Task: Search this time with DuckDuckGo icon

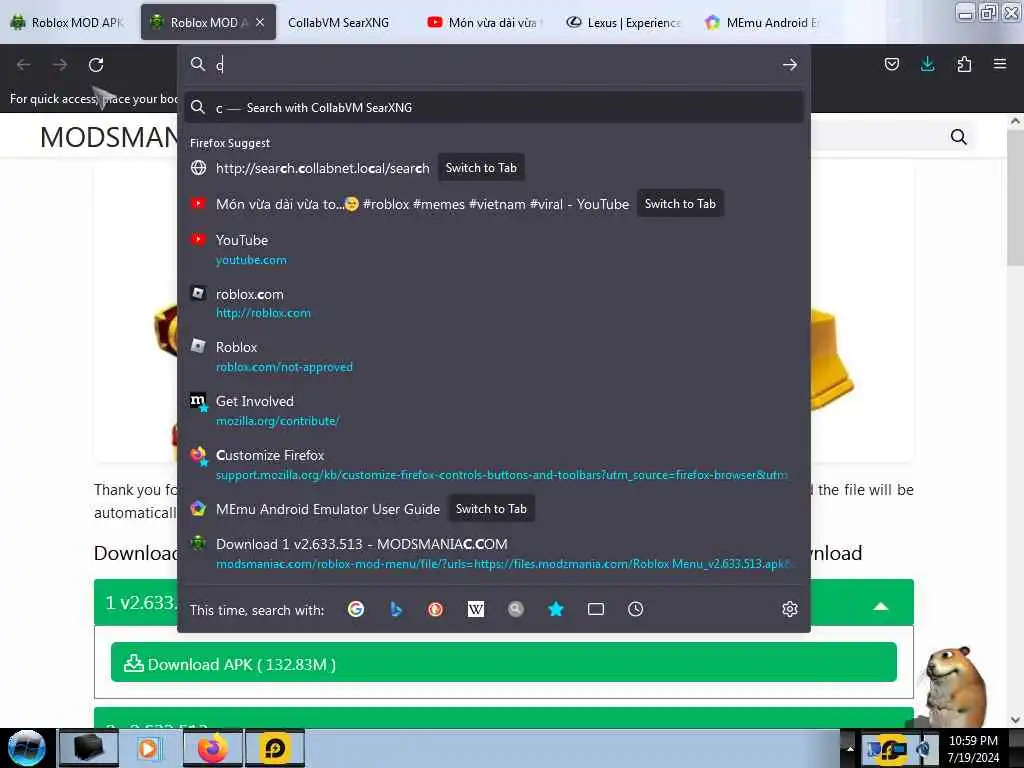Action: tap(436, 609)
